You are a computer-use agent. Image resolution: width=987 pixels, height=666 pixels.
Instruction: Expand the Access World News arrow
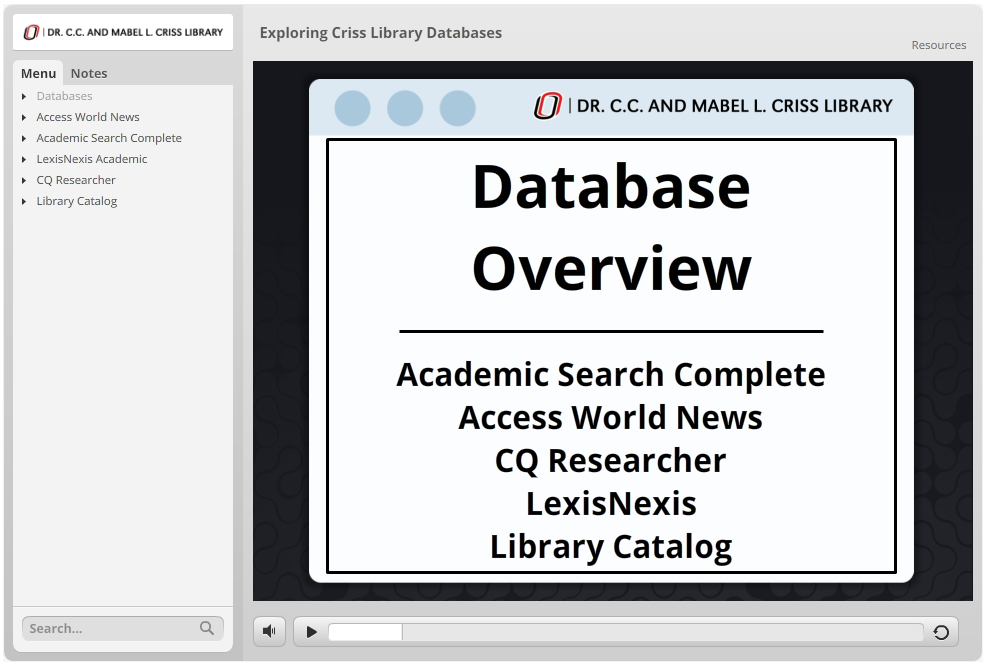click(24, 117)
